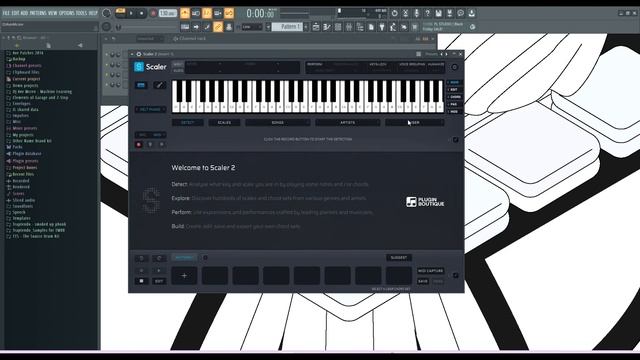Click the red Scaler detection record button

[139, 144]
